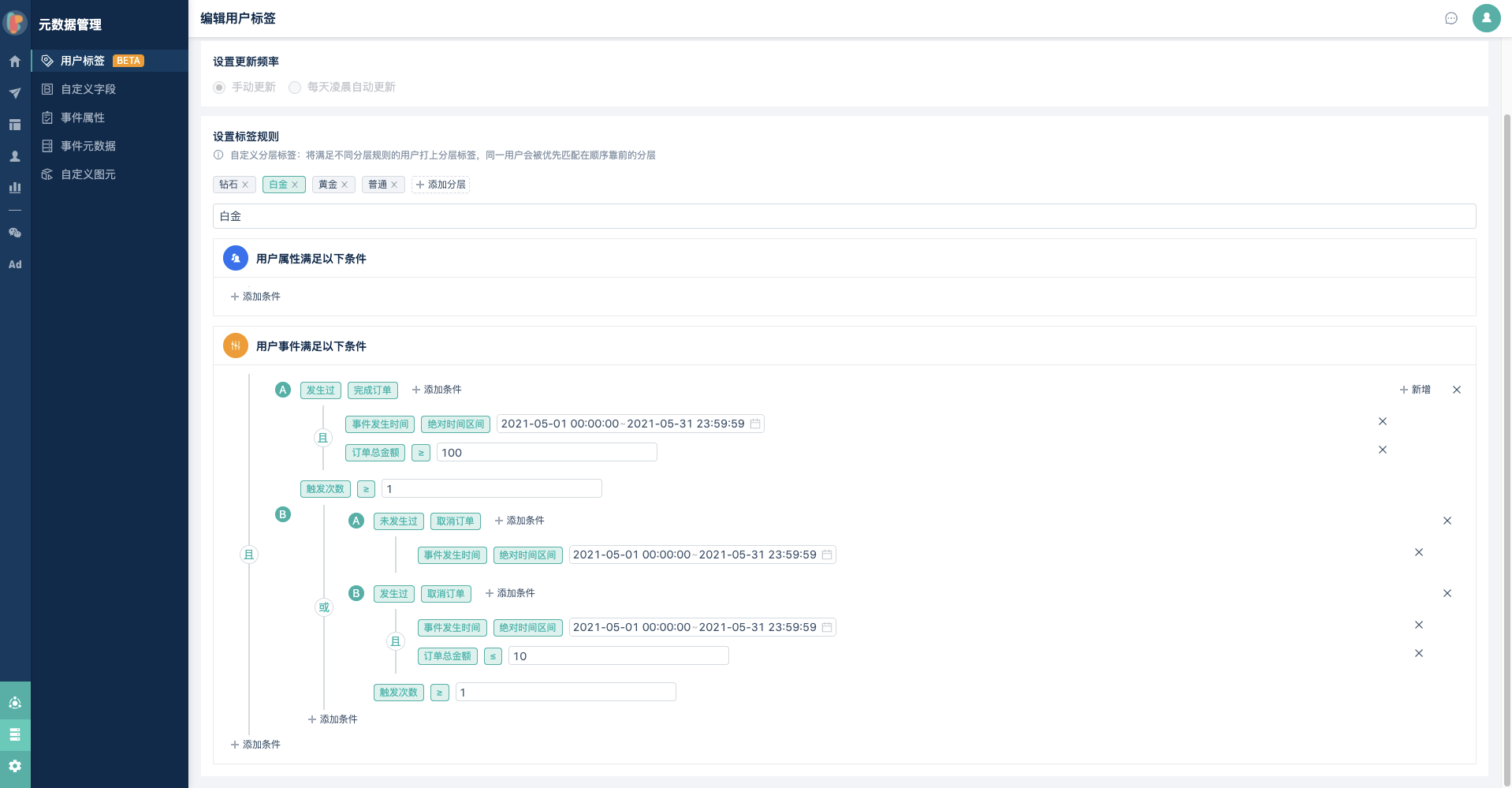Remove the 黄金 tier tag
The image size is (1512, 788).
pyautogui.click(x=344, y=185)
